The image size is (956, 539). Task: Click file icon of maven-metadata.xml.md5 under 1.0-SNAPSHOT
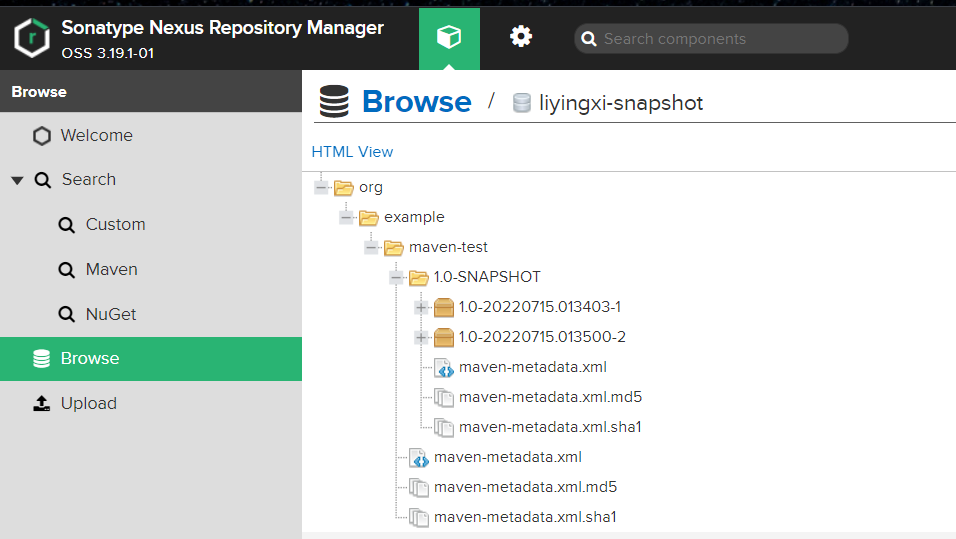coord(444,398)
